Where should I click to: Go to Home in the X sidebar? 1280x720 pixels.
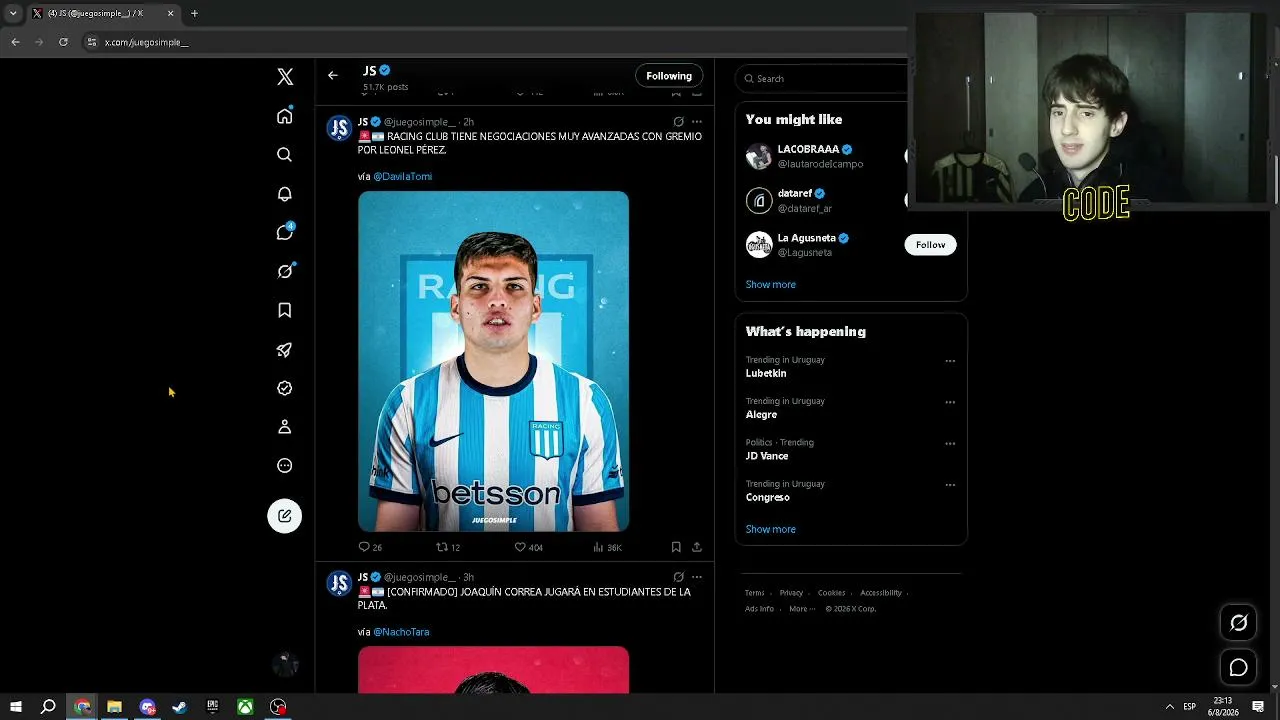tap(285, 116)
